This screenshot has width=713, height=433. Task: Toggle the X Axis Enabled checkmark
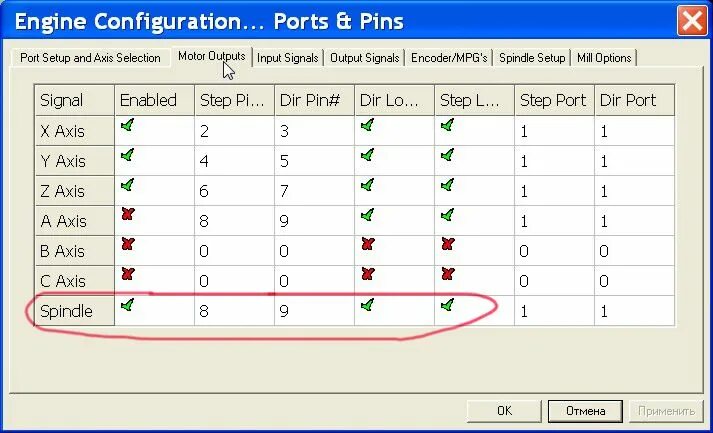(128, 125)
